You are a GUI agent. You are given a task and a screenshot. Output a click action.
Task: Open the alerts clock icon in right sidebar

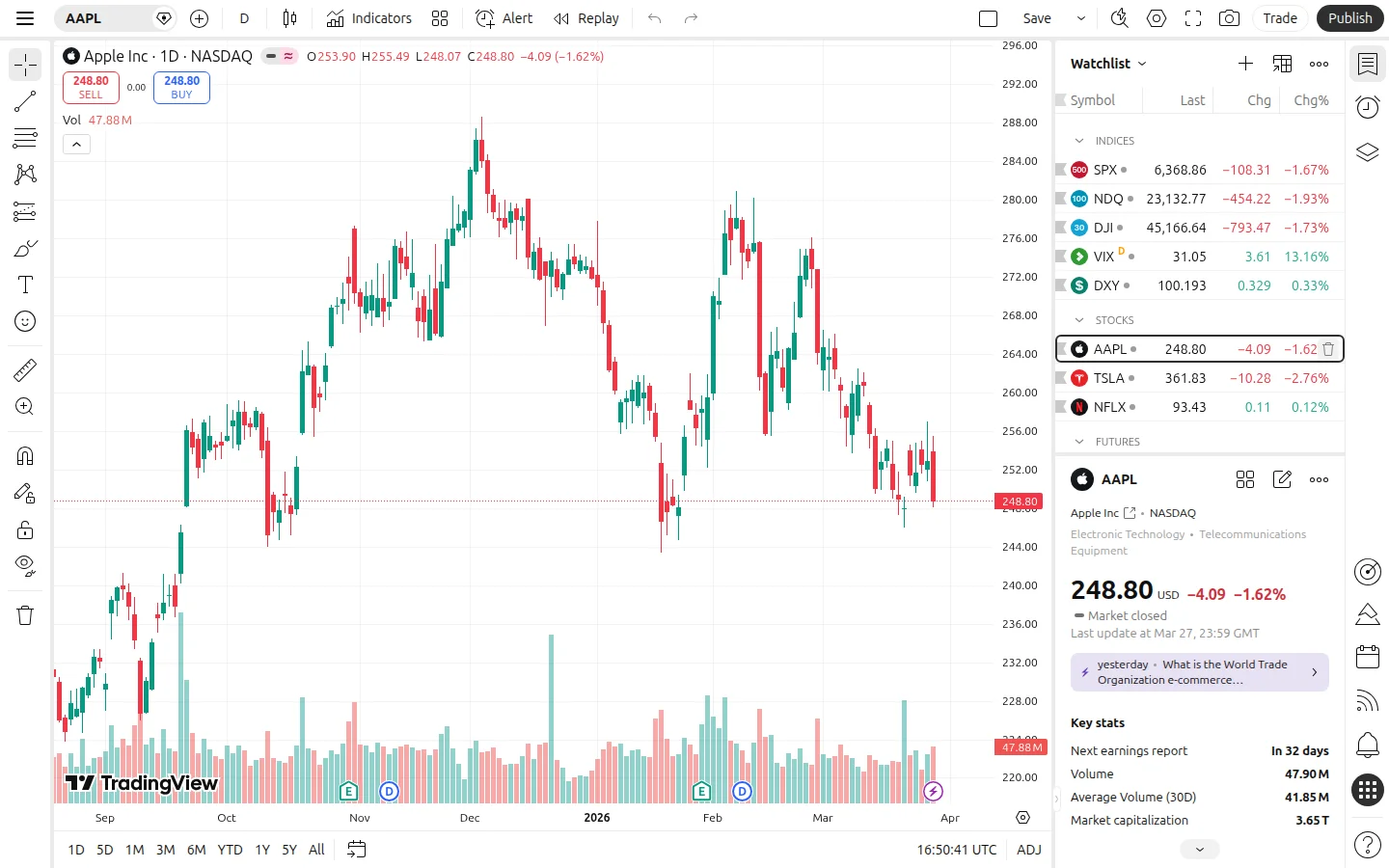tap(1367, 107)
